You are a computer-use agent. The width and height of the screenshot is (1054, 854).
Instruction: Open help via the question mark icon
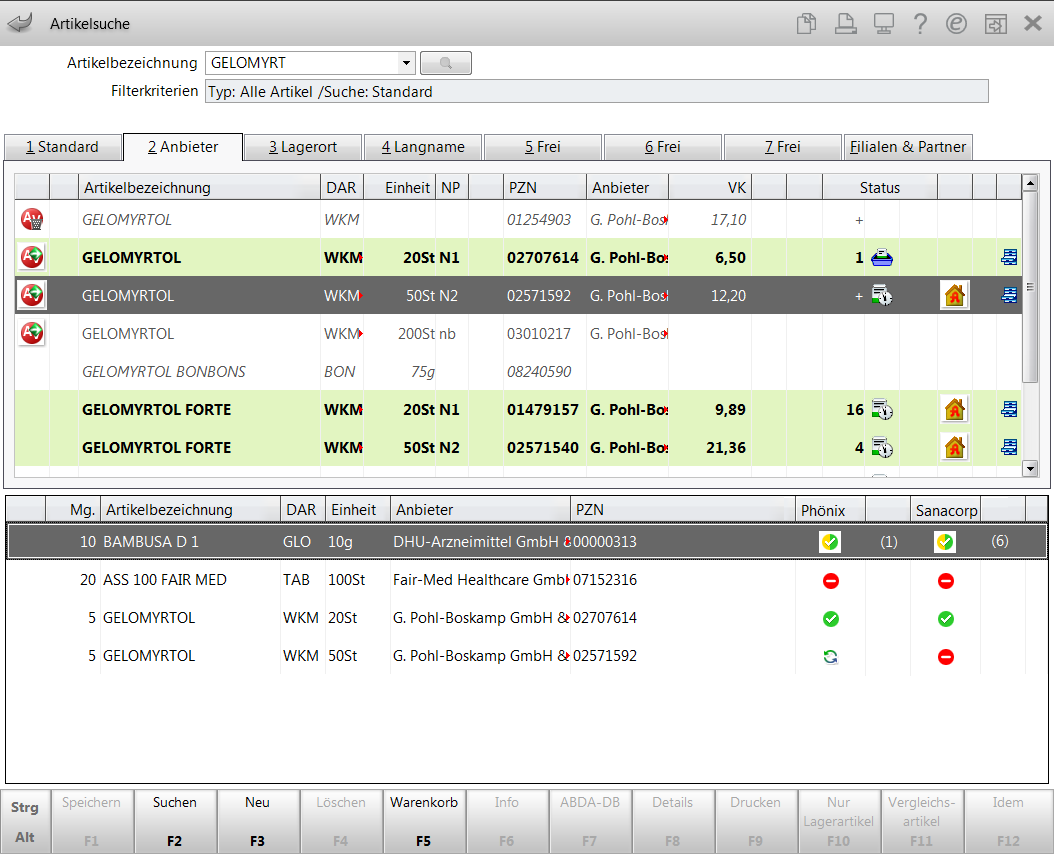coord(920,24)
